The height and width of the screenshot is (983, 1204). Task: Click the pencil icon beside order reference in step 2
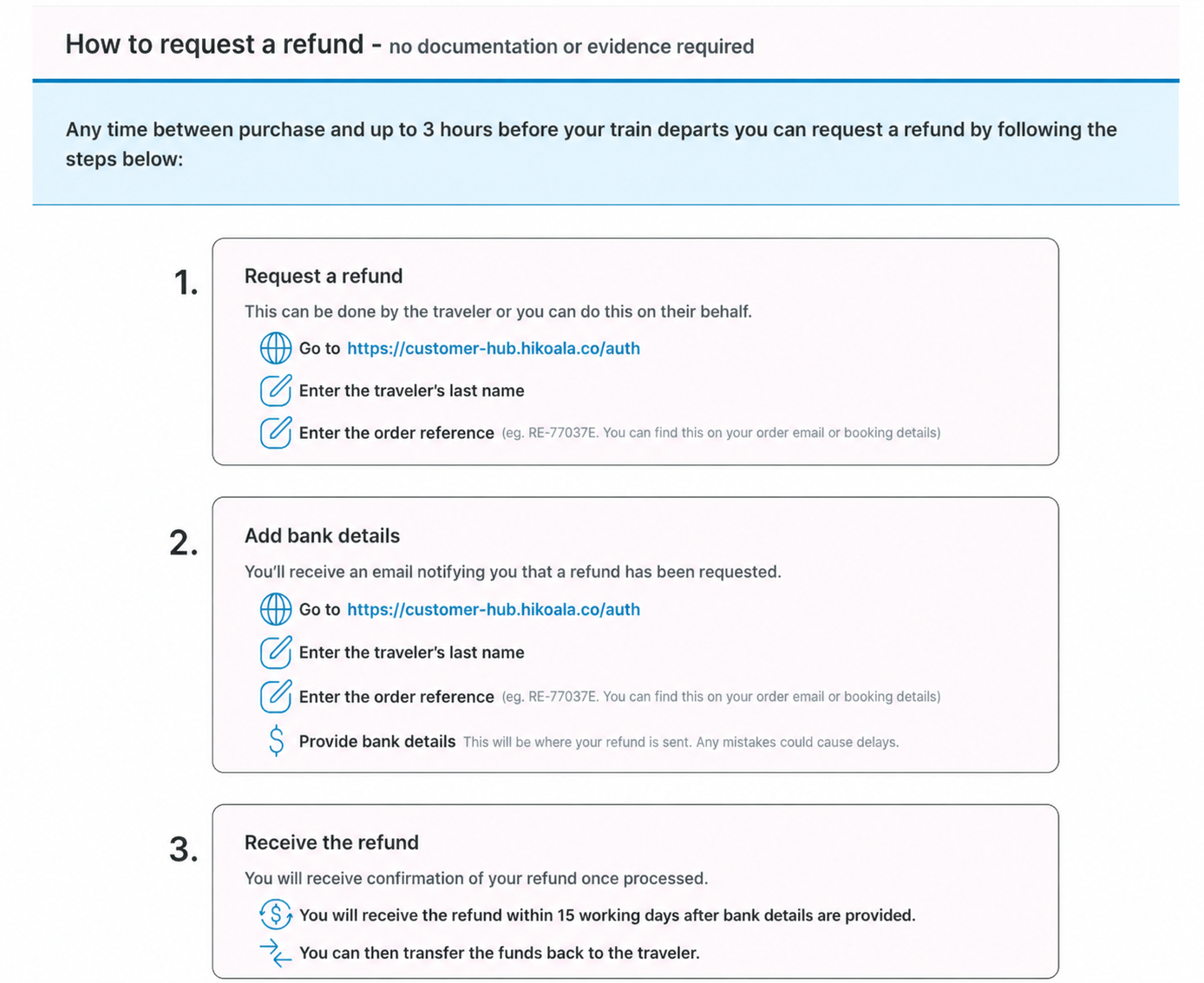(276, 697)
